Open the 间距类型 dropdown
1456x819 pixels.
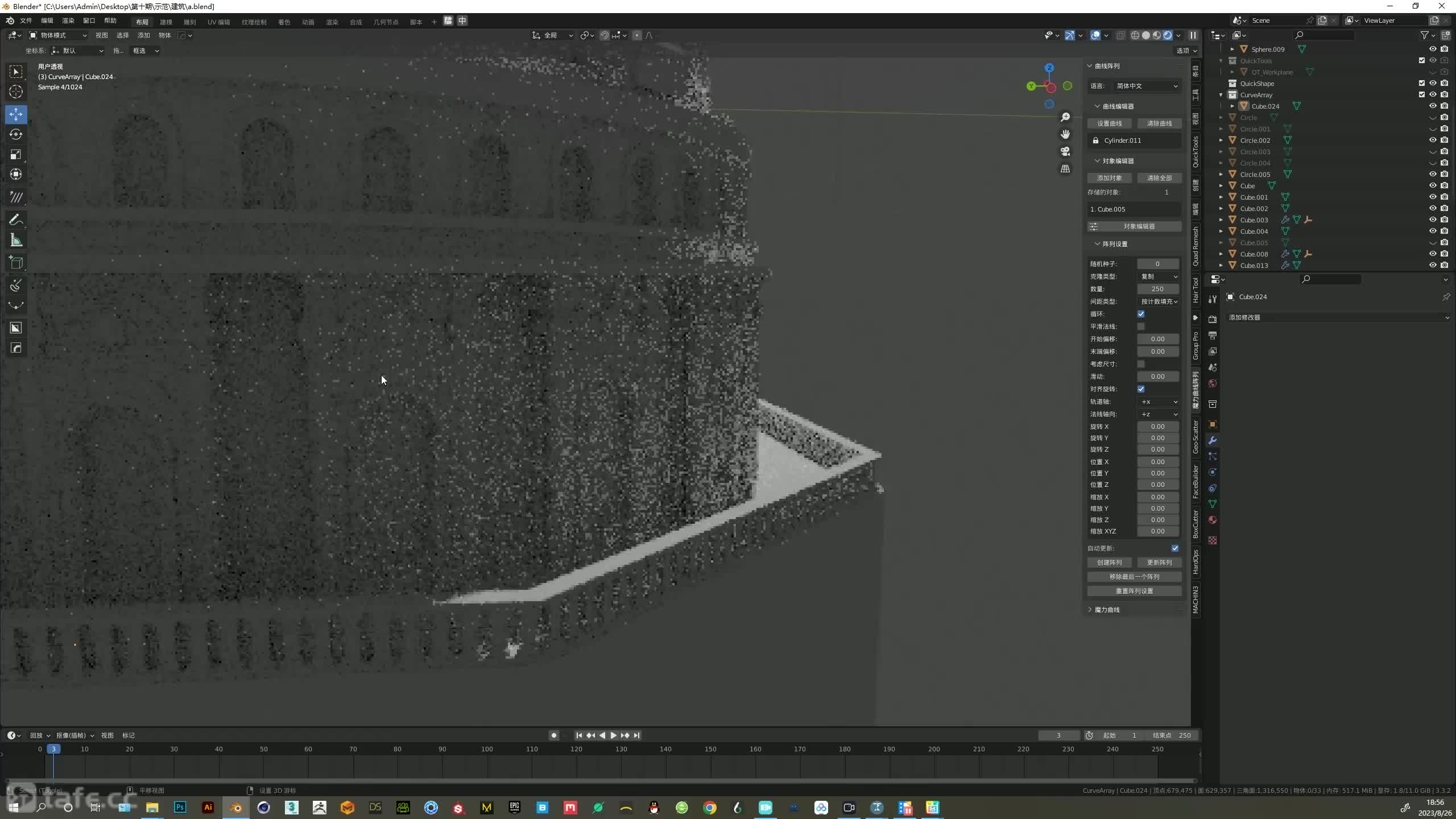point(1159,301)
